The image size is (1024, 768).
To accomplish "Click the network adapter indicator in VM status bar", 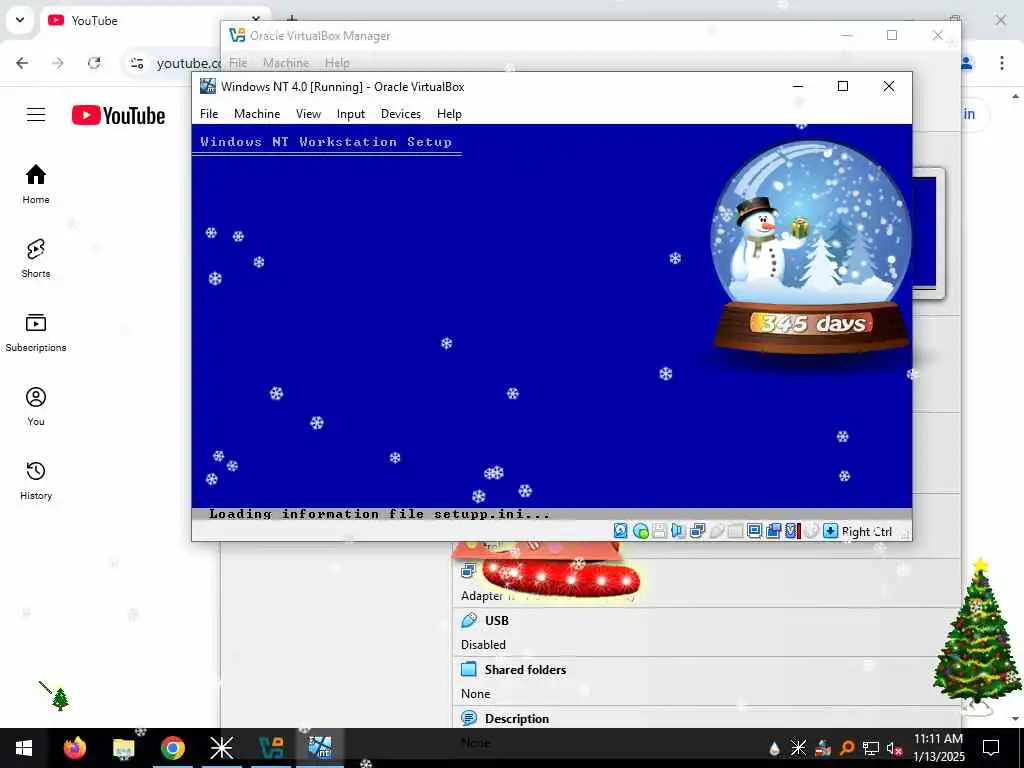I will (x=697, y=531).
